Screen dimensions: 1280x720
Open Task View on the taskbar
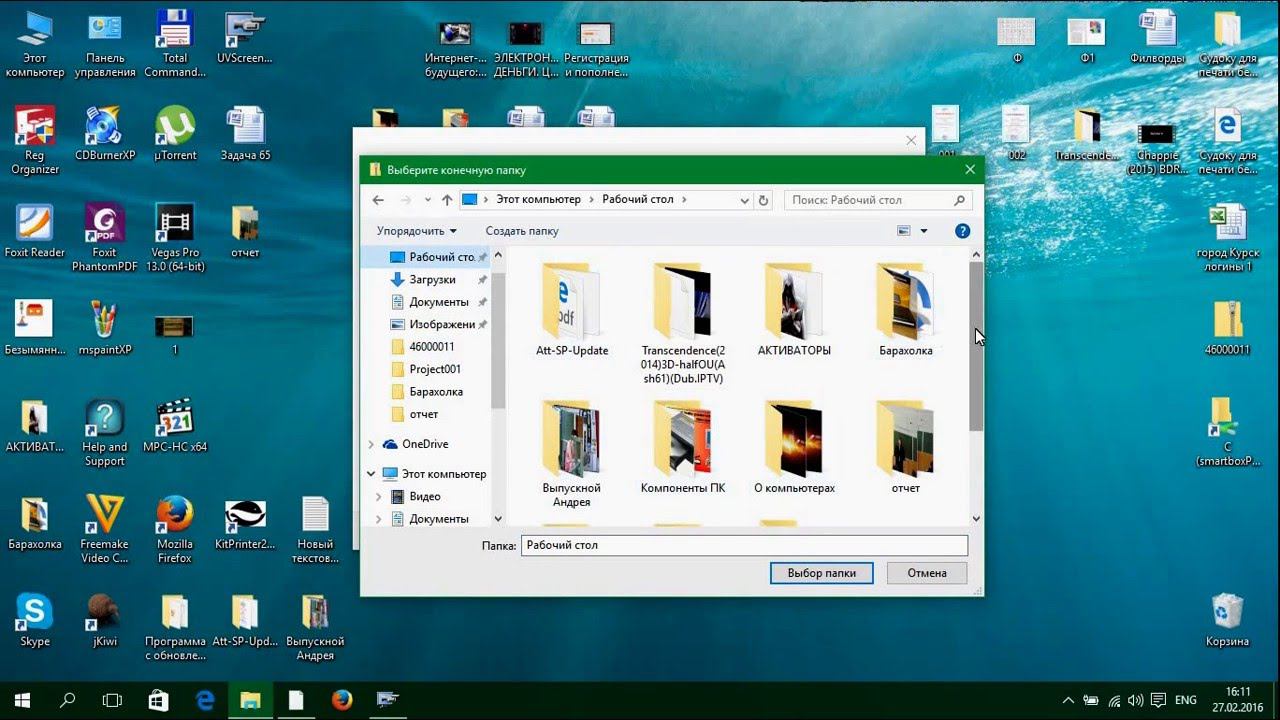113,700
